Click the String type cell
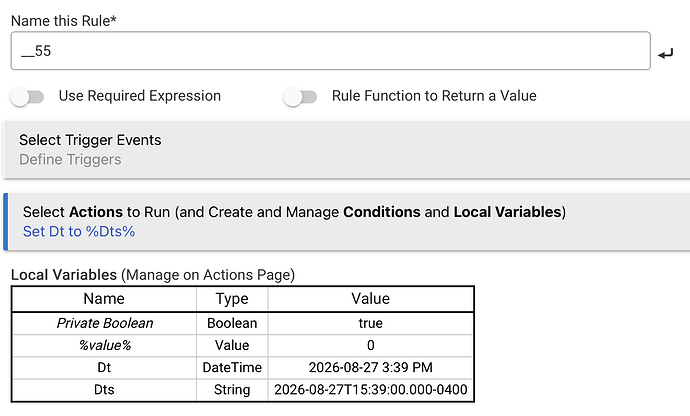690x416 pixels. (x=232, y=390)
